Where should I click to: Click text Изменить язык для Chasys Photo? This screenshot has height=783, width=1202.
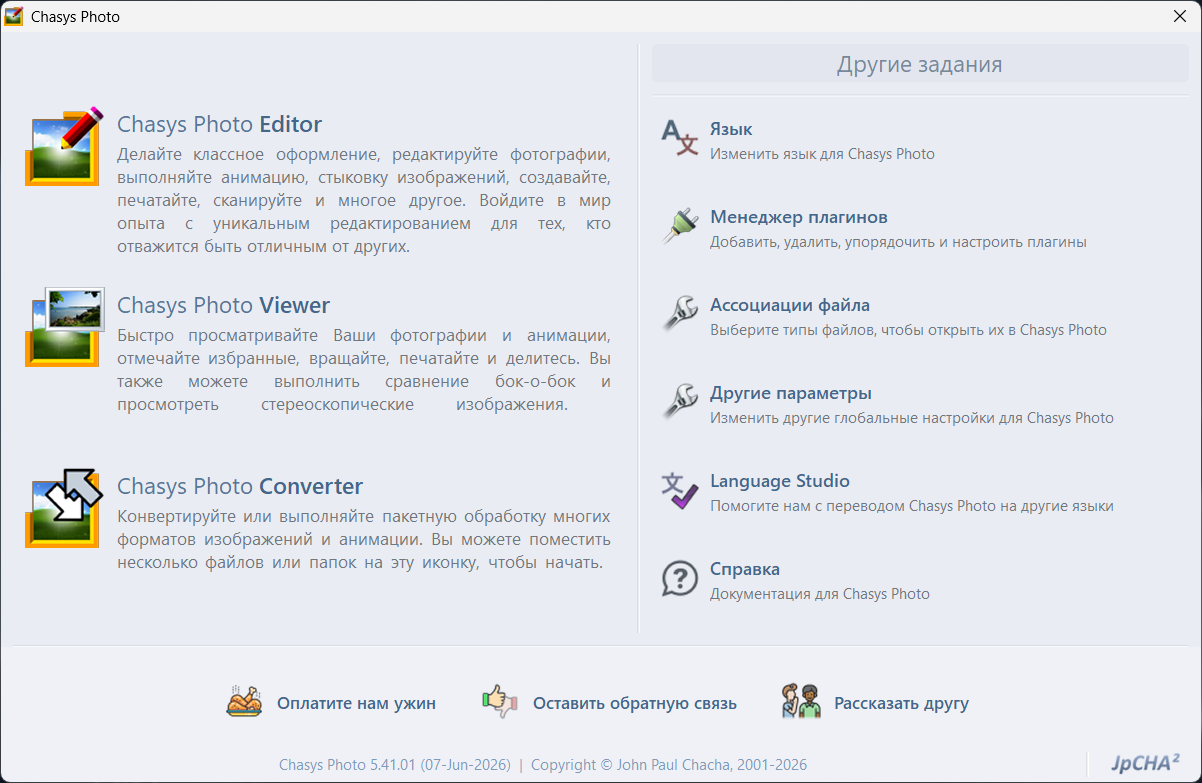point(823,154)
